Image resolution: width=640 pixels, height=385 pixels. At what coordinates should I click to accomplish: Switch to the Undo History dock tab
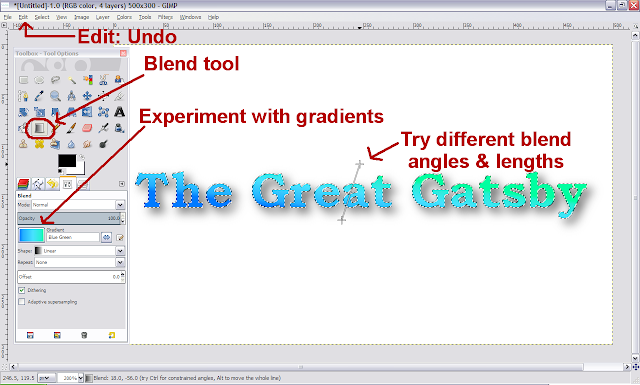pos(52,184)
